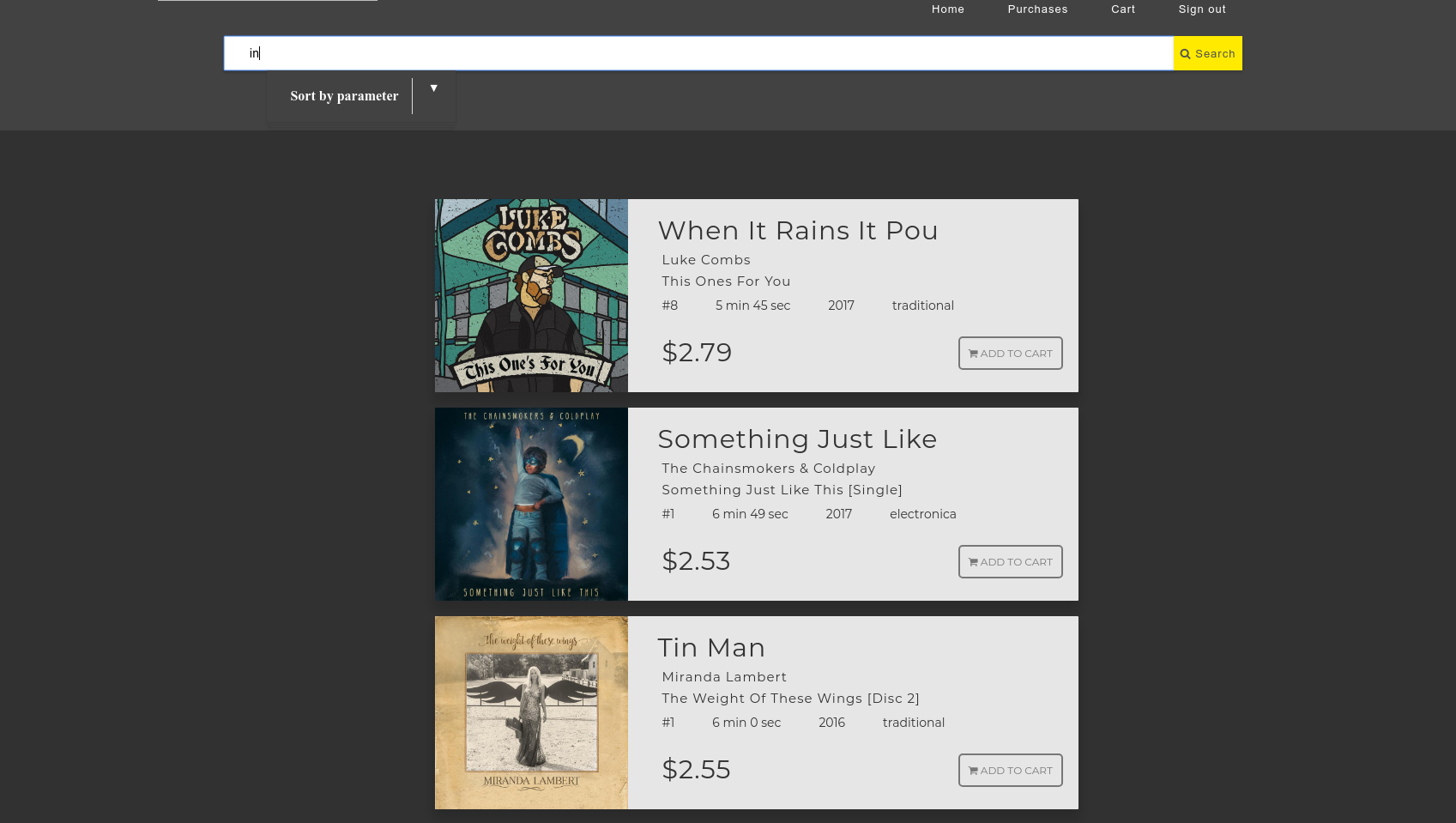Click the yellow Search button
The width and height of the screenshot is (1456, 823).
[x=1207, y=53]
